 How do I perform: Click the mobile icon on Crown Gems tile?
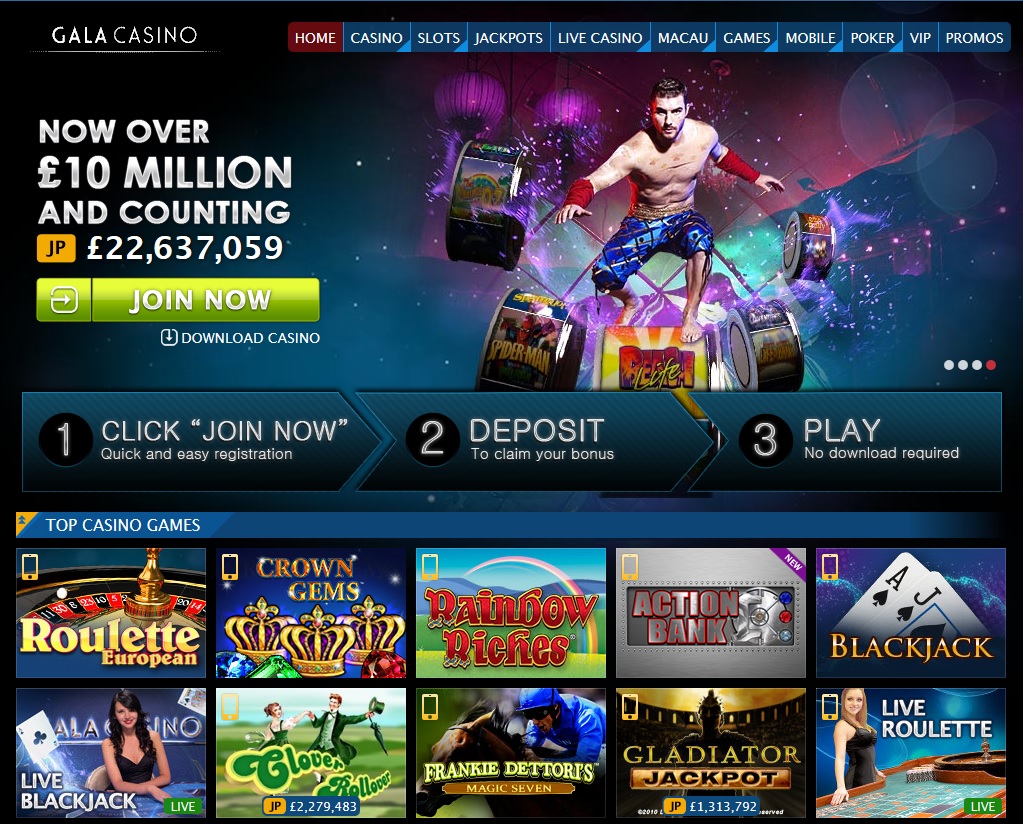point(230,567)
